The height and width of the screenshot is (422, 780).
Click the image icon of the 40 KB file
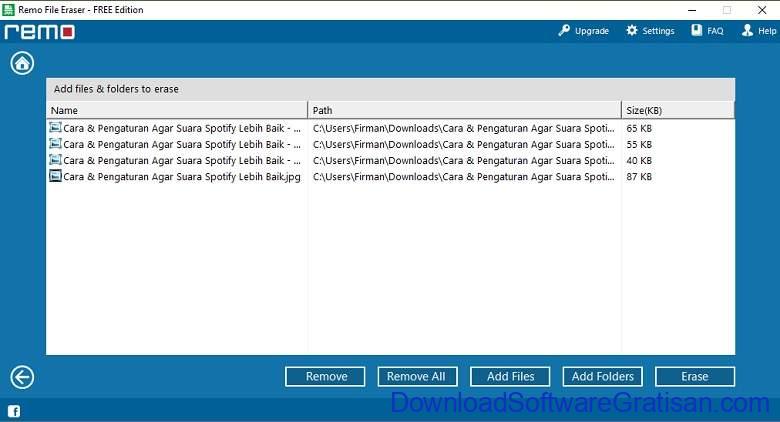[55, 160]
